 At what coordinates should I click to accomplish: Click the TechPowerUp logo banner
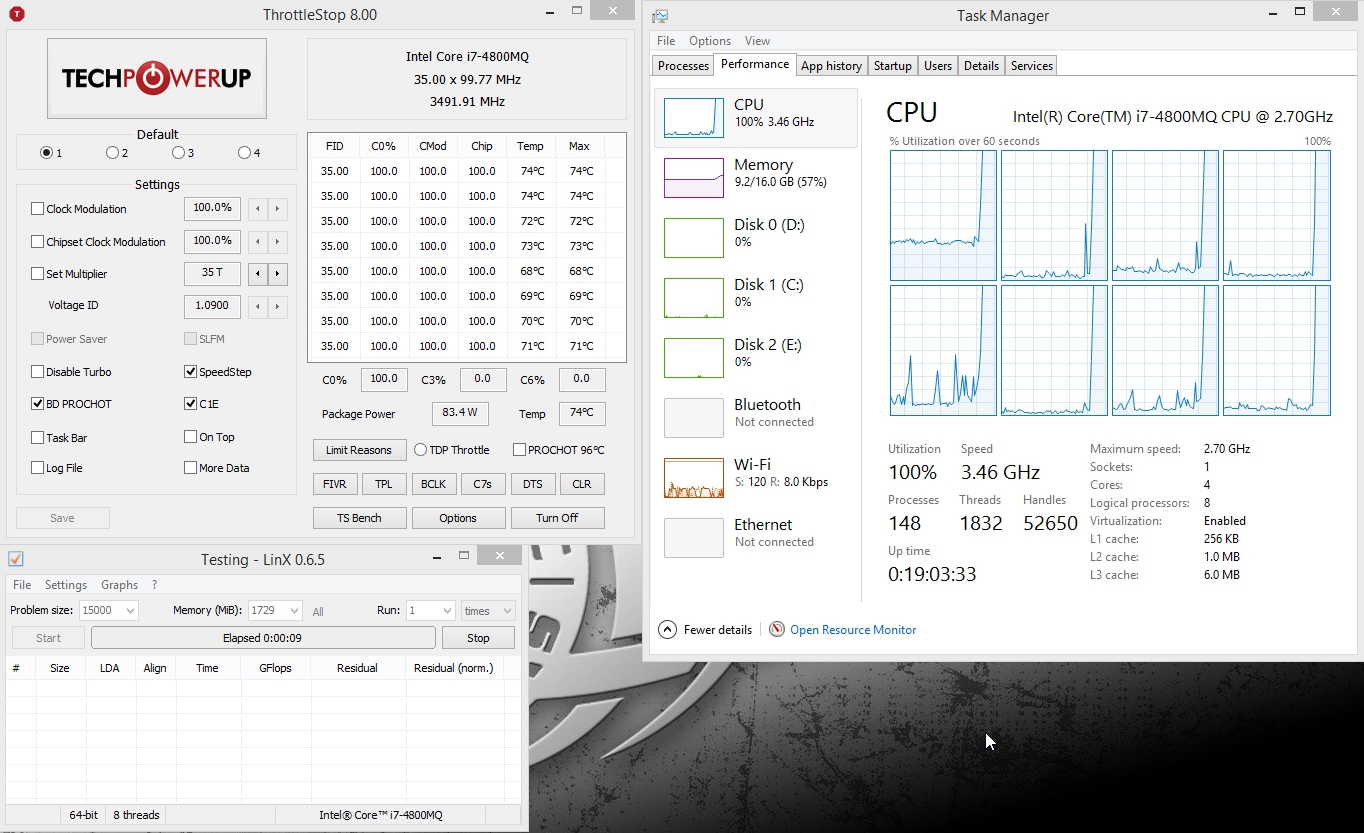[157, 79]
